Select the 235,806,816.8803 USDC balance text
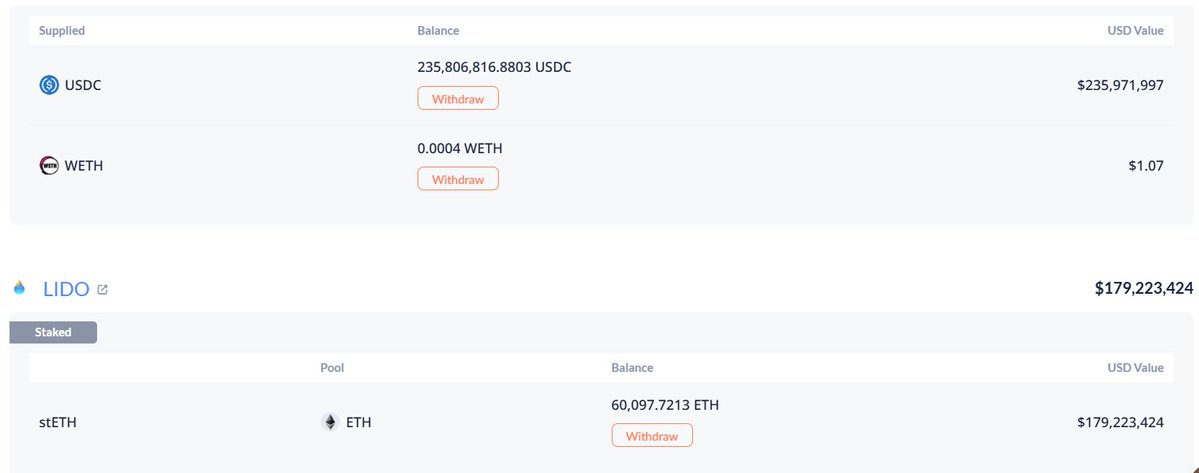1199x473 pixels. (x=494, y=68)
